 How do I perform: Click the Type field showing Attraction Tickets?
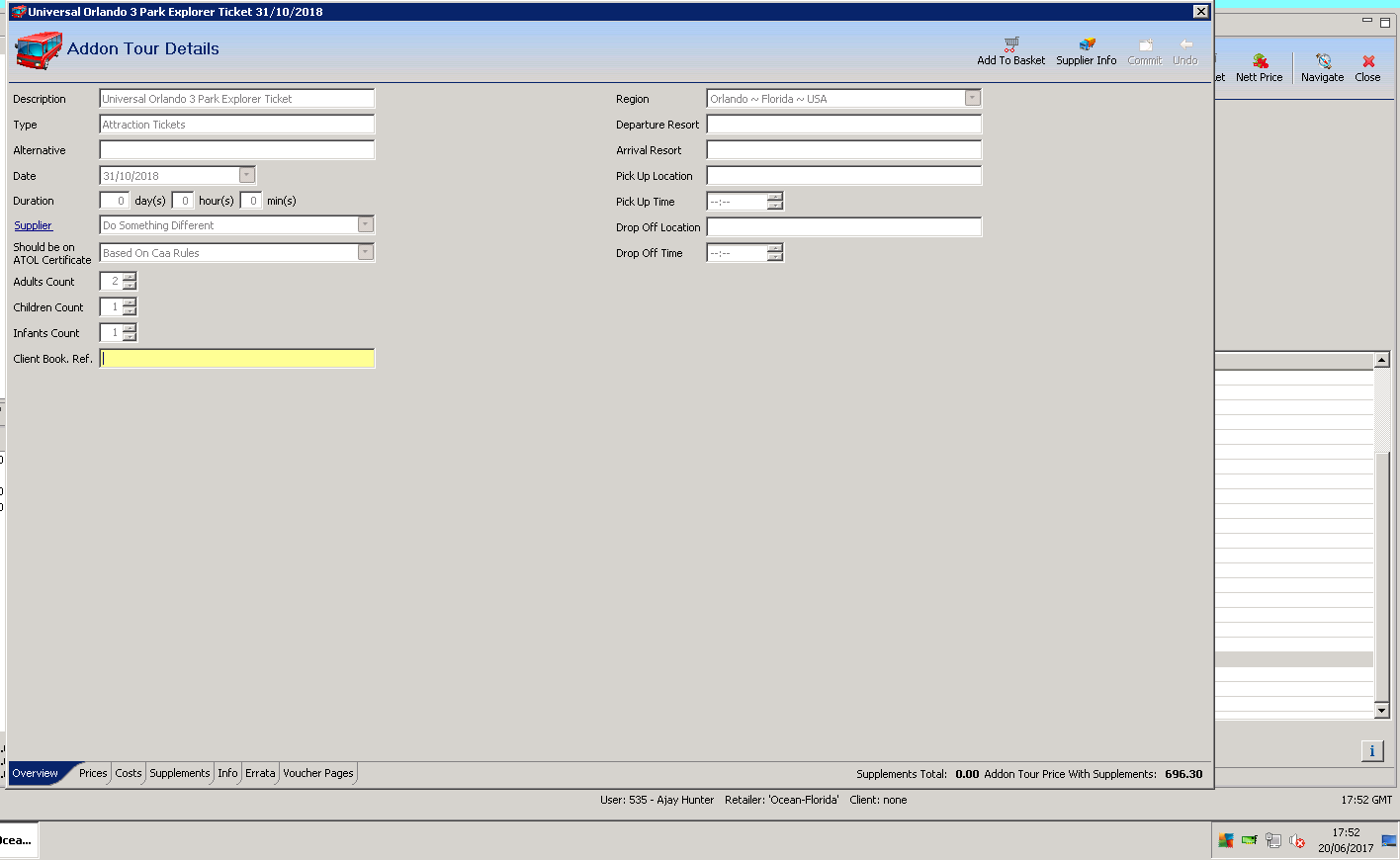pos(237,125)
